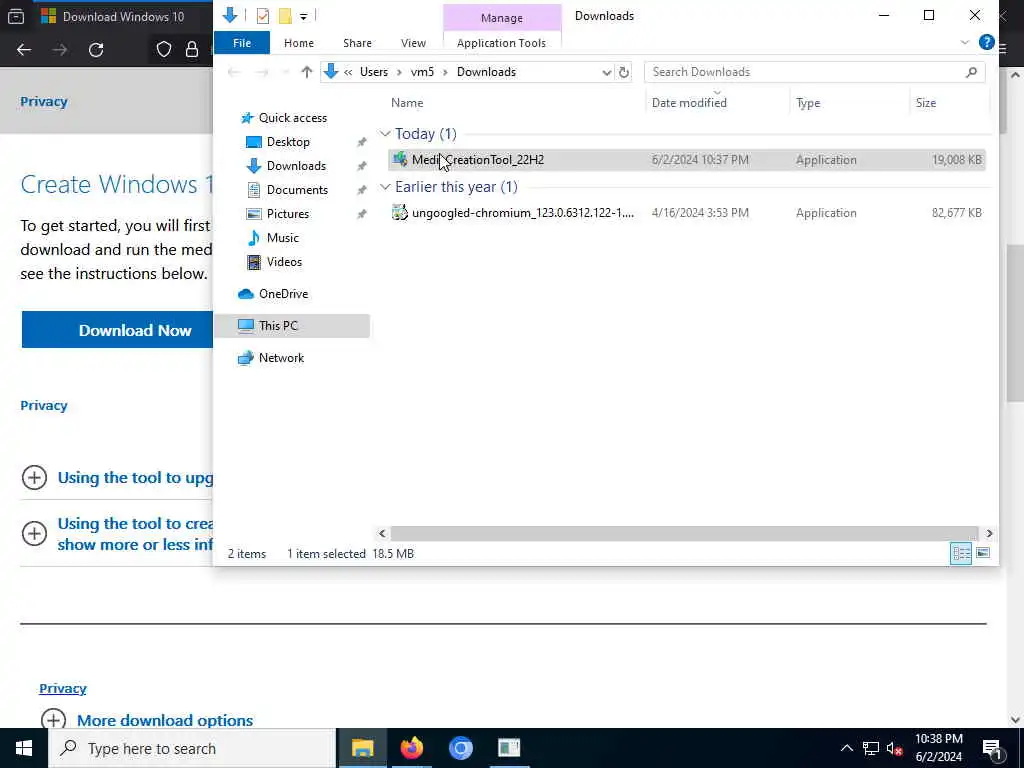This screenshot has width=1024, height=768.
Task: Open Pictures in navigation pane
Action: pyautogui.click(x=287, y=214)
